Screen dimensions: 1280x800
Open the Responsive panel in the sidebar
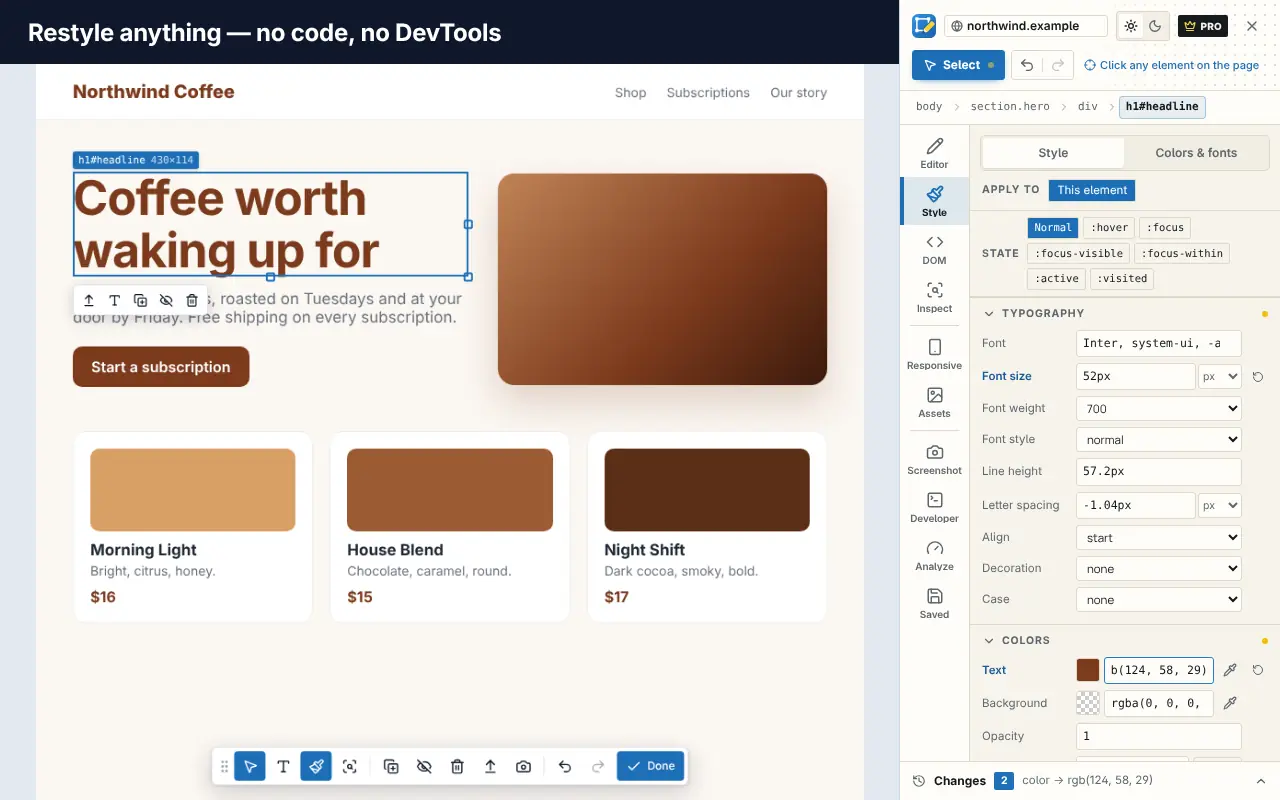pos(934,354)
